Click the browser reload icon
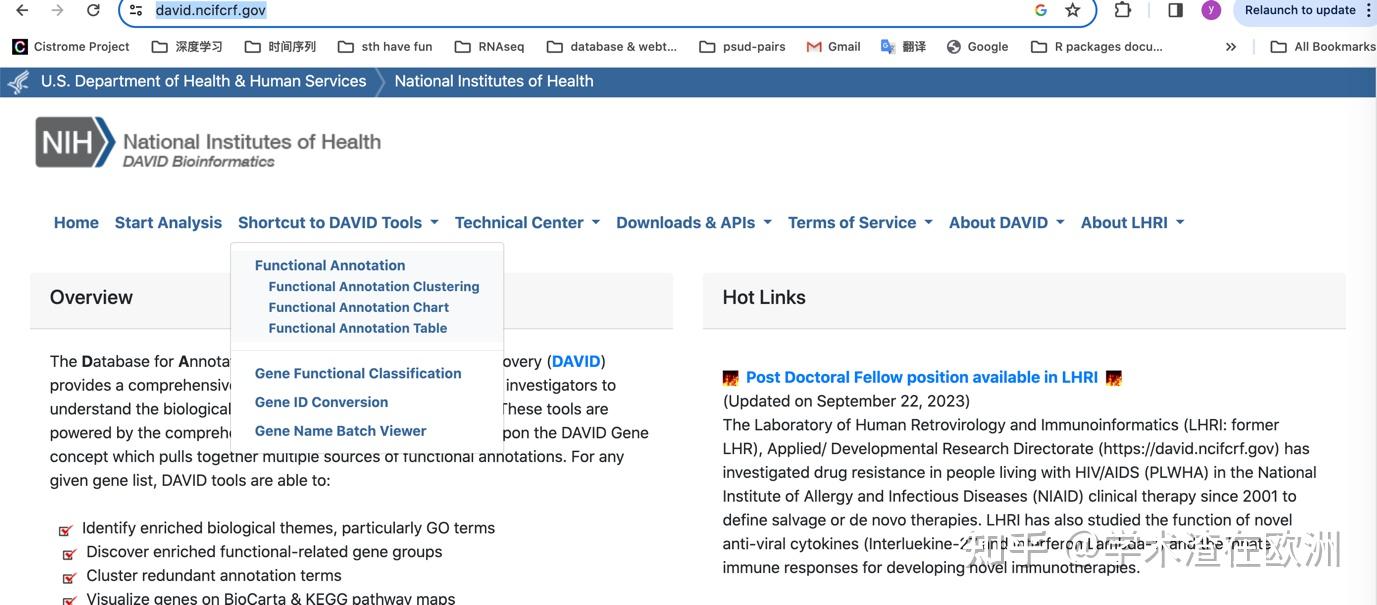This screenshot has width=1377, height=605. point(93,11)
